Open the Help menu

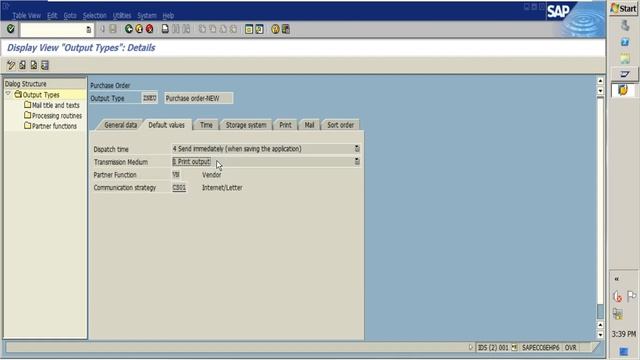[168, 16]
